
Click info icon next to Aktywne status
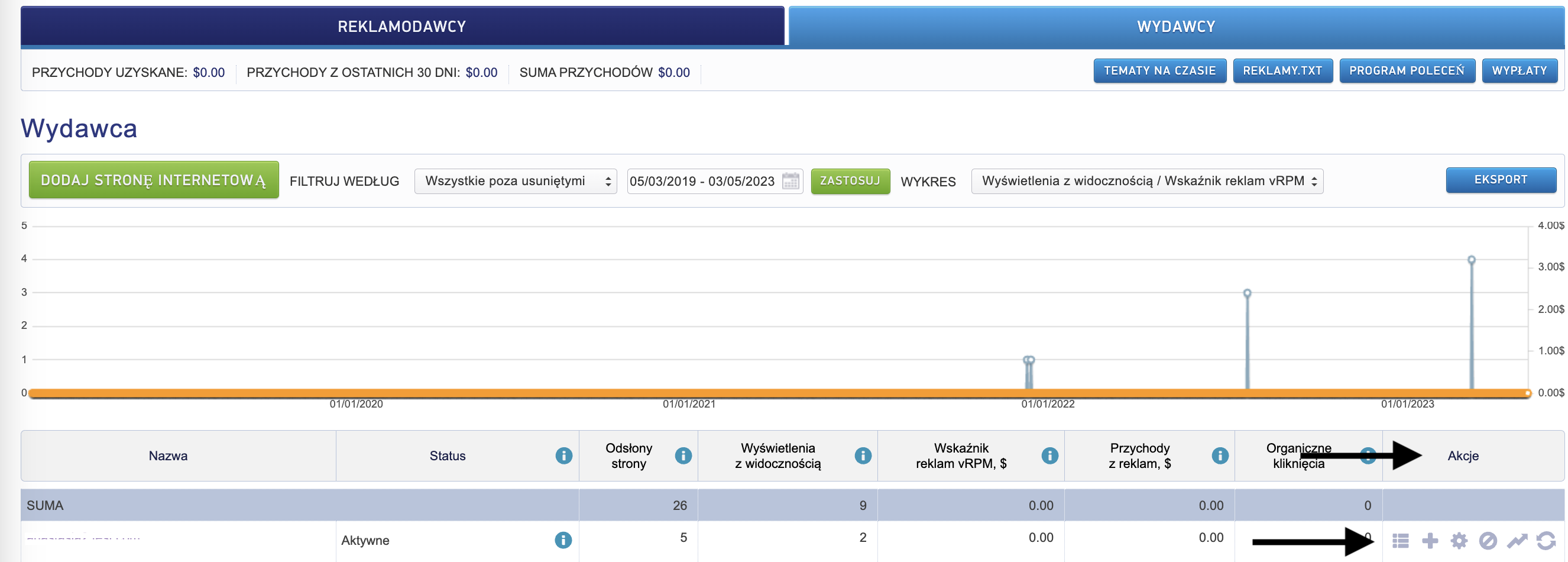pyautogui.click(x=563, y=540)
